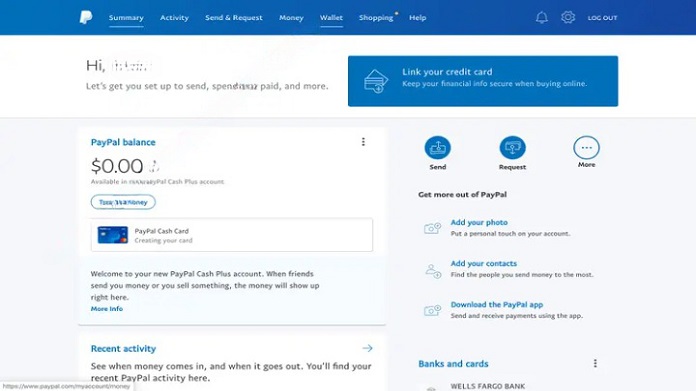696x391 pixels.
Task: Open the More actions circle
Action: pos(586,147)
